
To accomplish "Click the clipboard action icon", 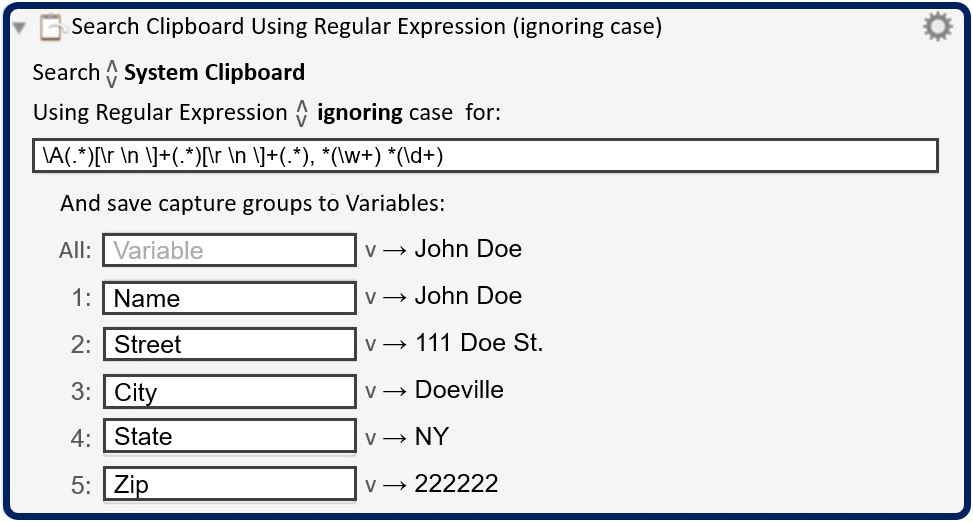I will coord(51,27).
